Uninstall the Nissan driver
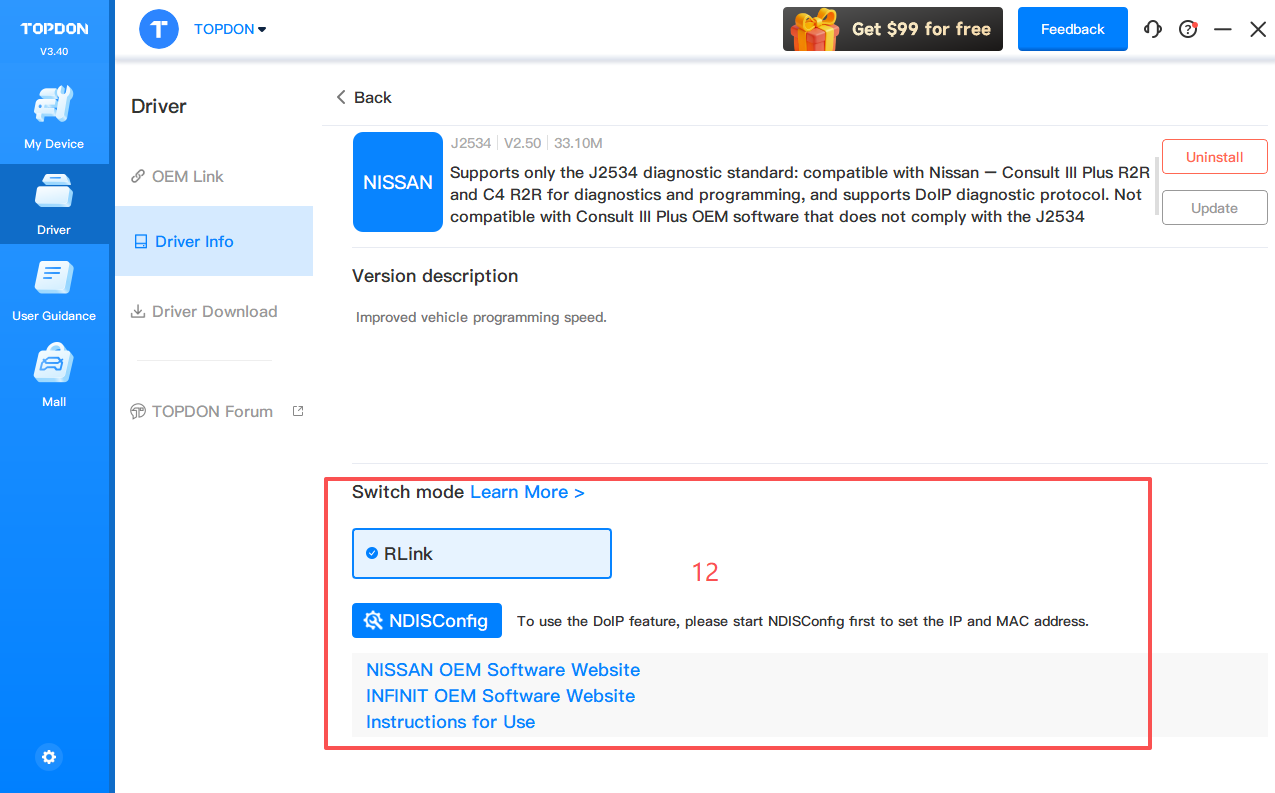This screenshot has width=1275, height=793. [x=1214, y=157]
